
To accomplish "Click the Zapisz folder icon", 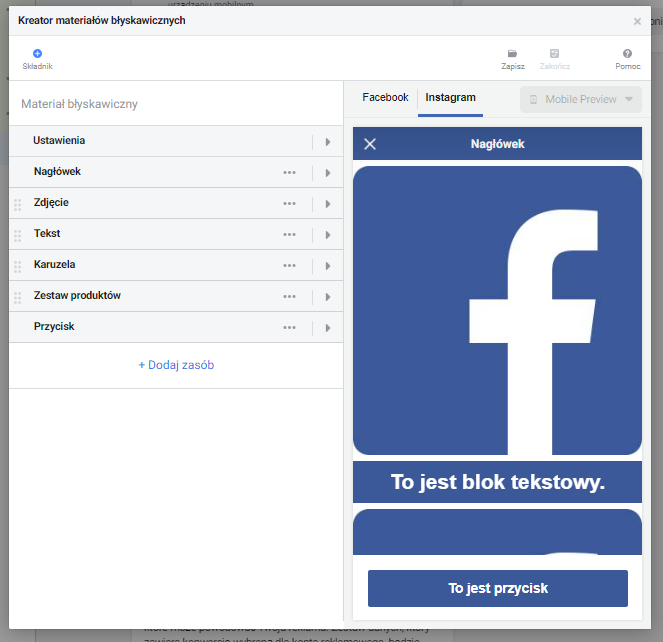I will point(512,53).
